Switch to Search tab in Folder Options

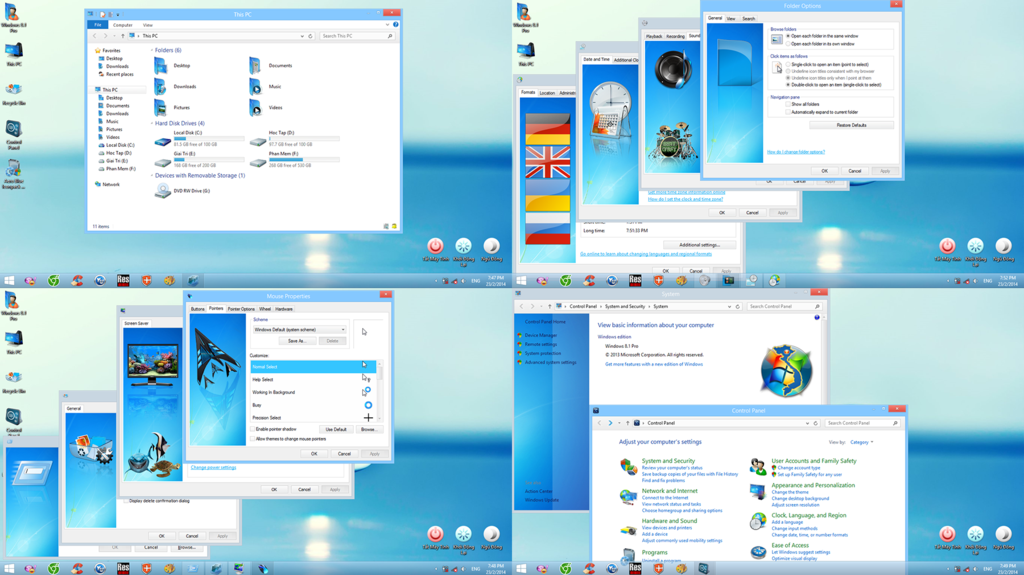(x=748, y=19)
